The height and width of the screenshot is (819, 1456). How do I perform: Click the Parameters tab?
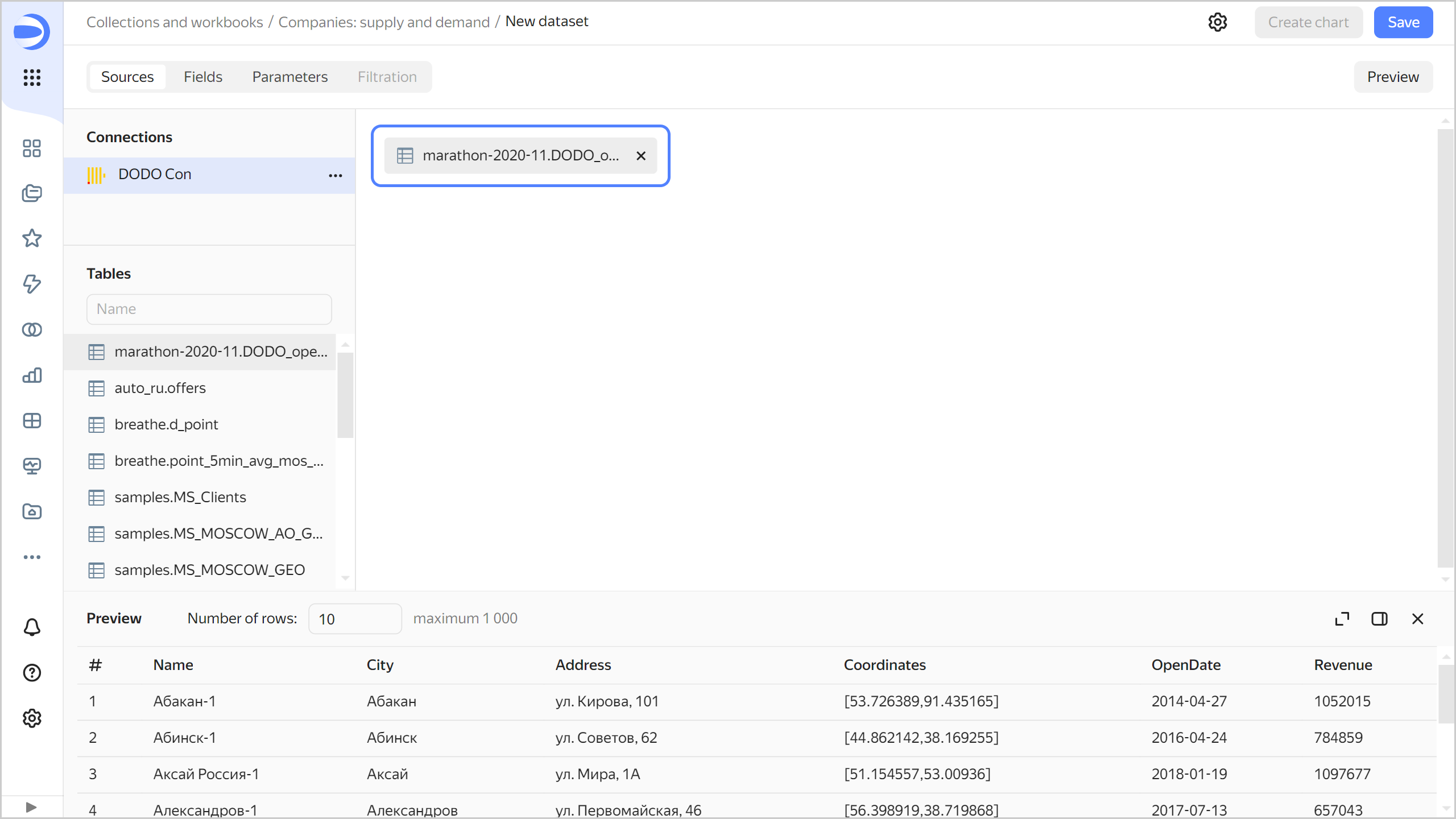(x=289, y=77)
